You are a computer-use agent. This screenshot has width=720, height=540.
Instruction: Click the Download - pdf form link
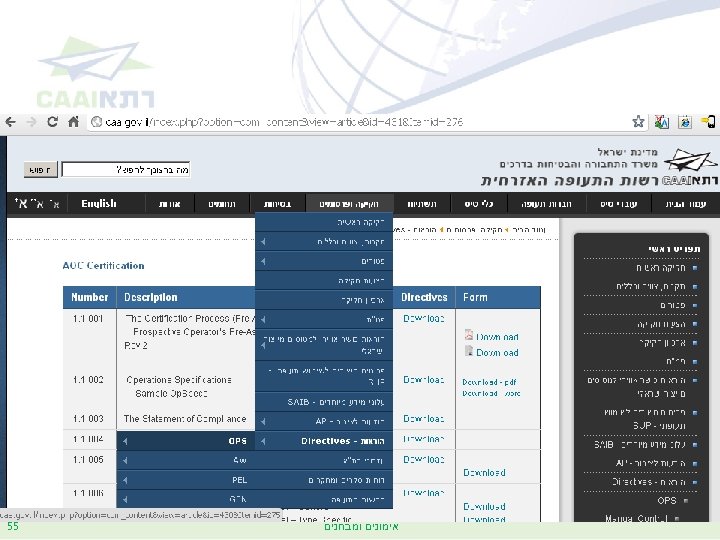489,382
